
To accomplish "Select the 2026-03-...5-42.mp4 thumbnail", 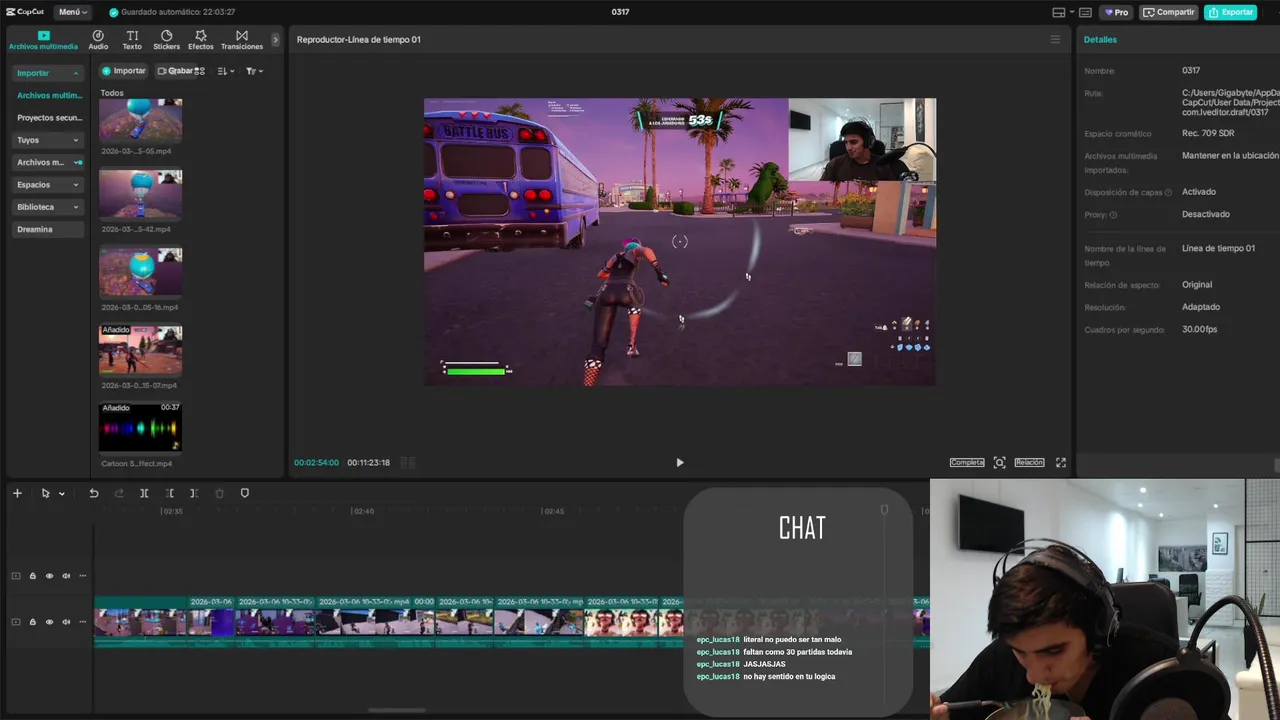I will [x=140, y=194].
